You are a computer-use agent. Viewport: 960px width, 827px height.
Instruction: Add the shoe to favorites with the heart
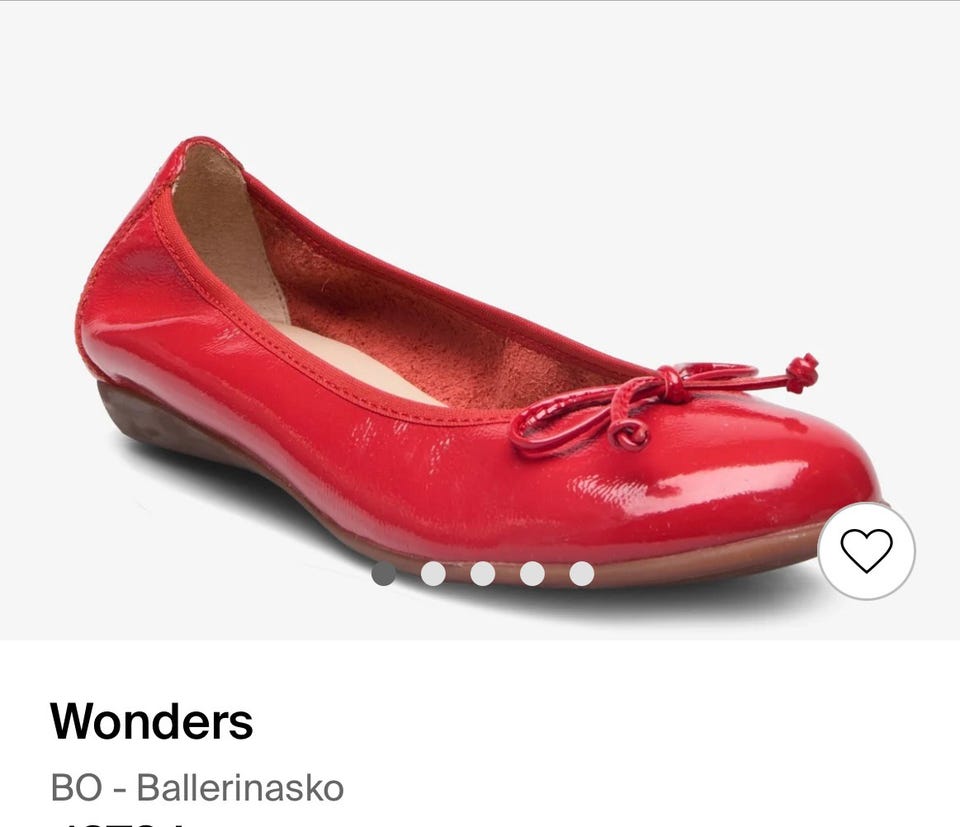866,550
